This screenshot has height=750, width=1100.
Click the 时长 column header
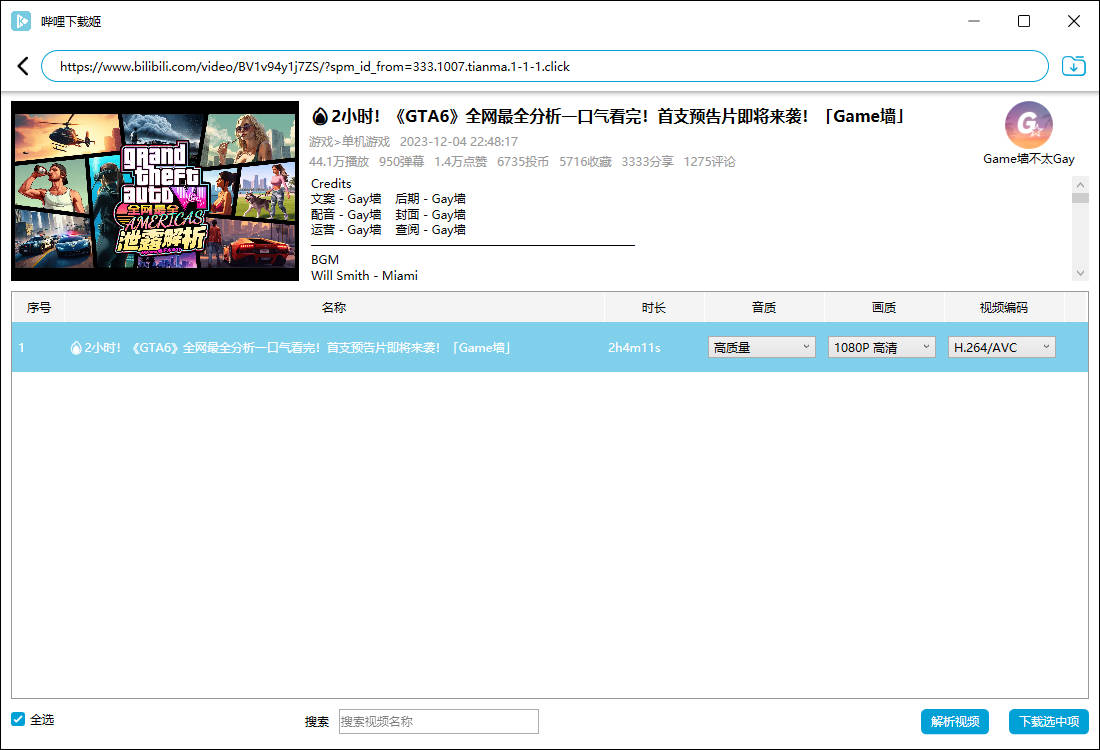click(x=653, y=307)
